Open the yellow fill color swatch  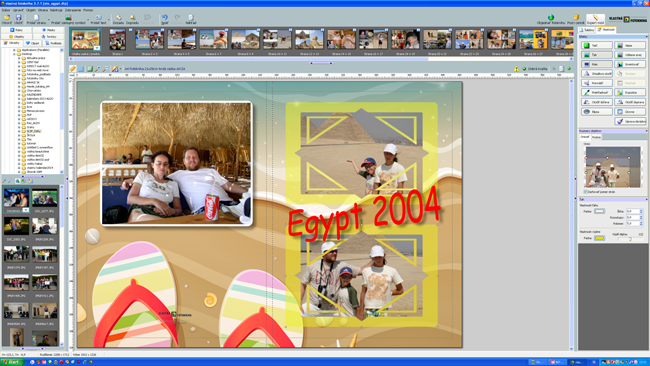[x=599, y=238]
